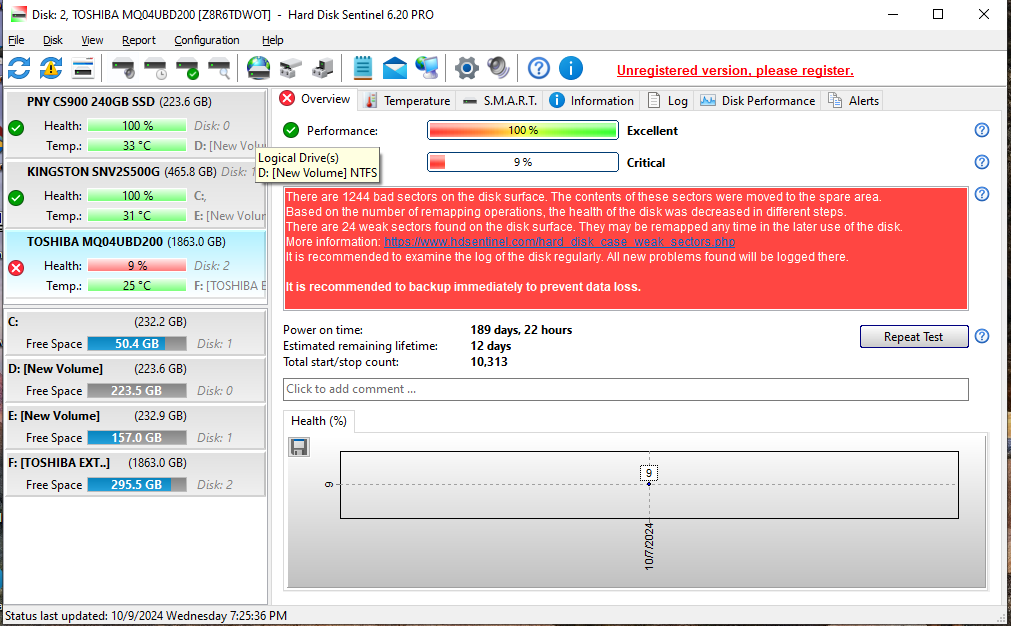The image size is (1011, 626).
Task: Click the blue notepad report icon
Action: click(x=363, y=68)
